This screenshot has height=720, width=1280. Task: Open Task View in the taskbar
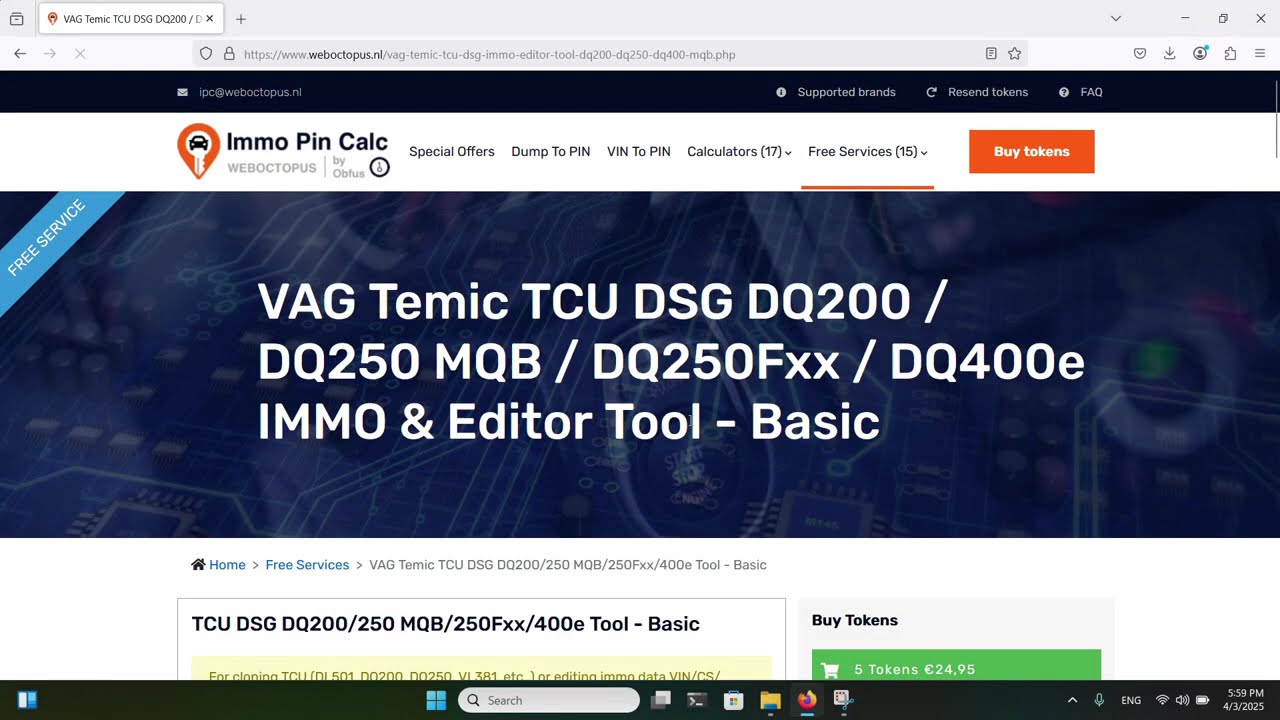(x=661, y=700)
